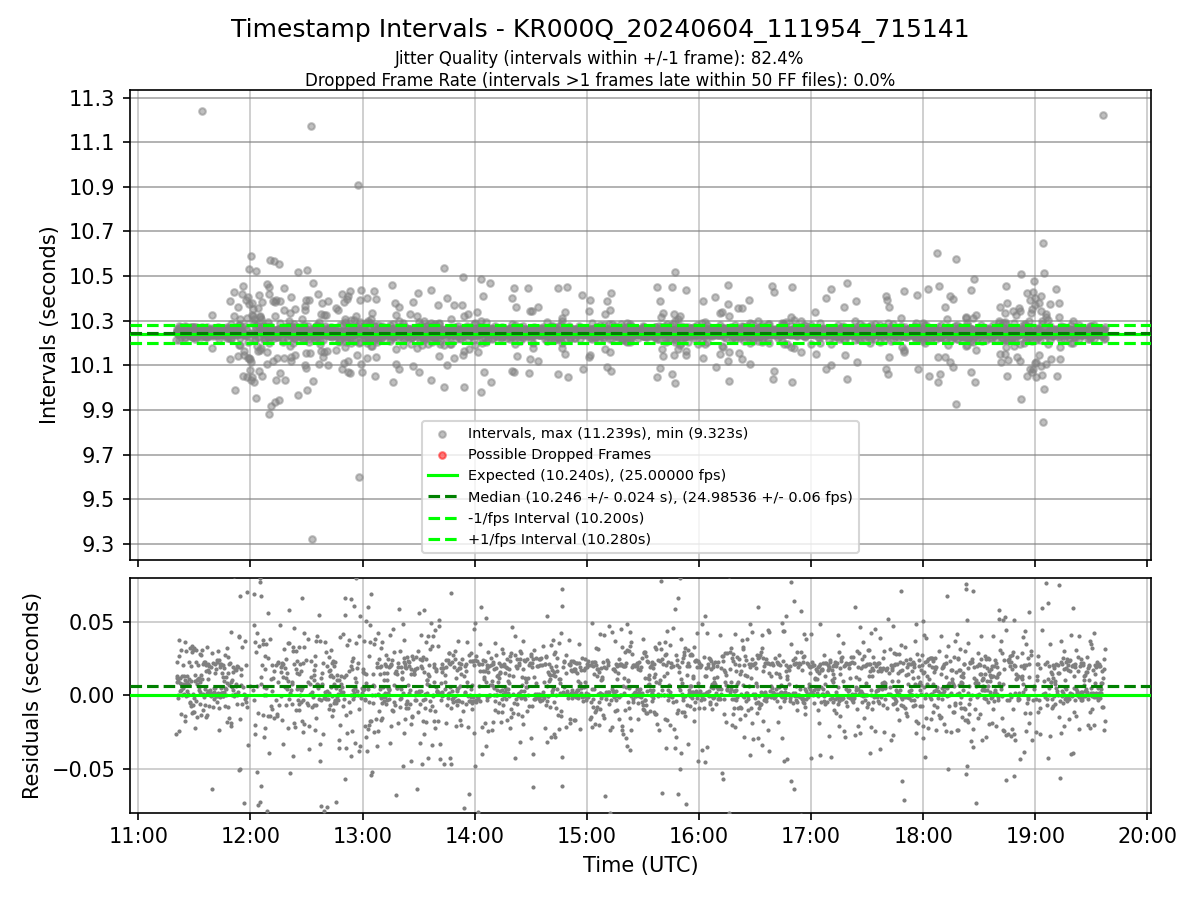This screenshot has width=1200, height=900.
Task: Click the 'Intervals (seconds)' y-axis label
Action: [x=49, y=325]
